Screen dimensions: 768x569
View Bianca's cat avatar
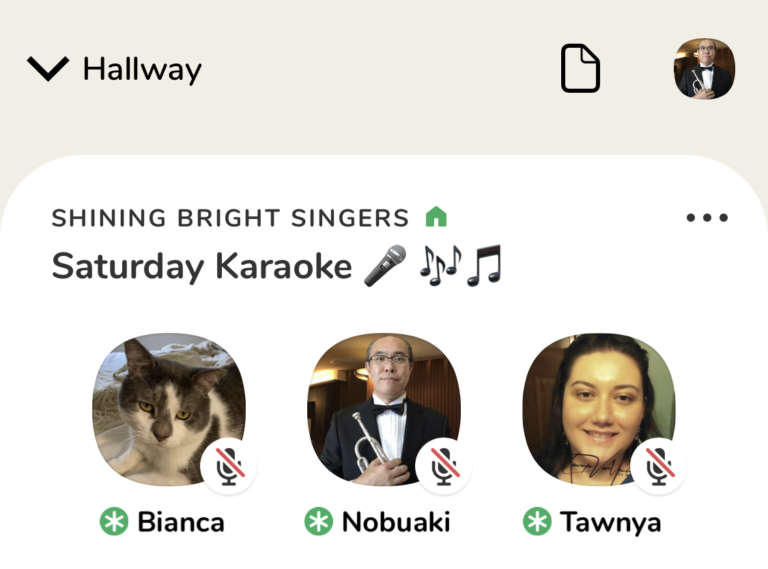[165, 405]
